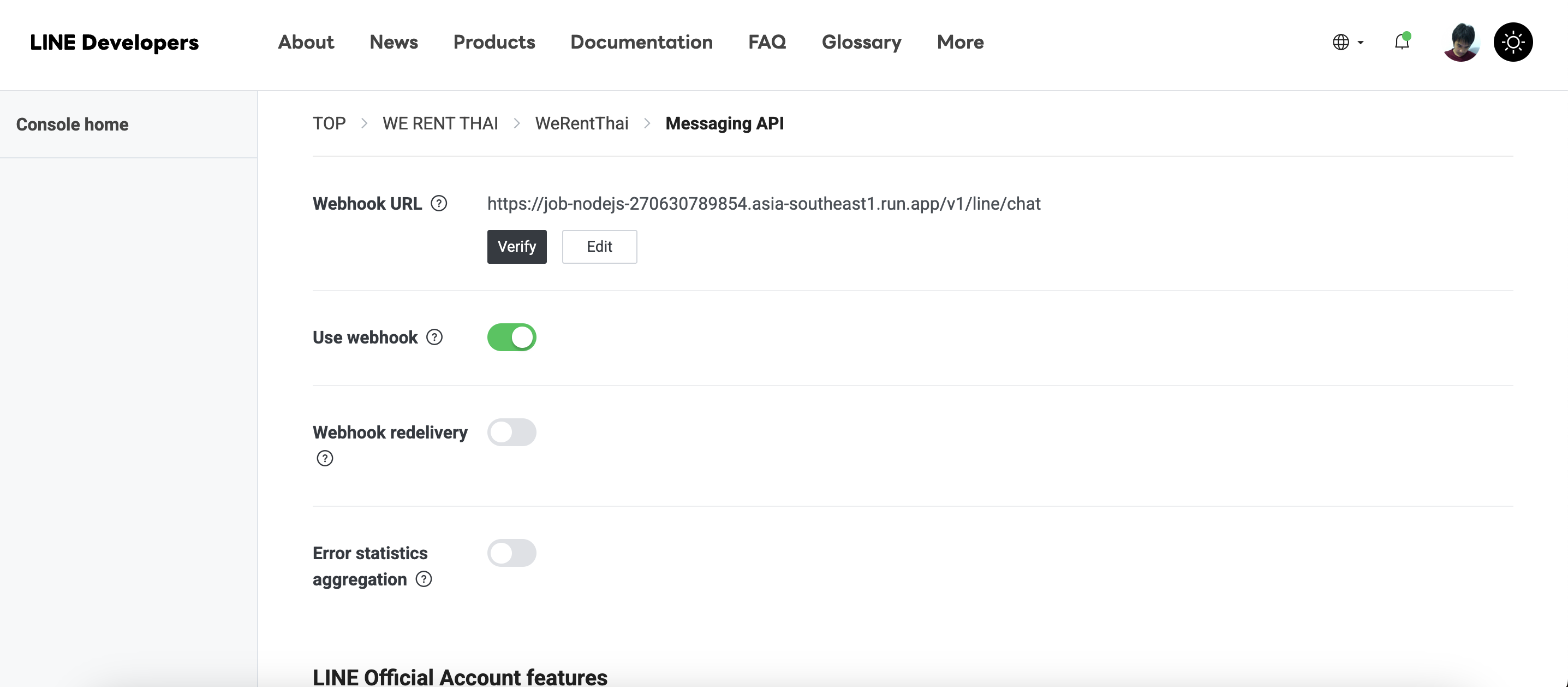
Task: Go to the FAQ page
Action: pyautogui.click(x=767, y=42)
